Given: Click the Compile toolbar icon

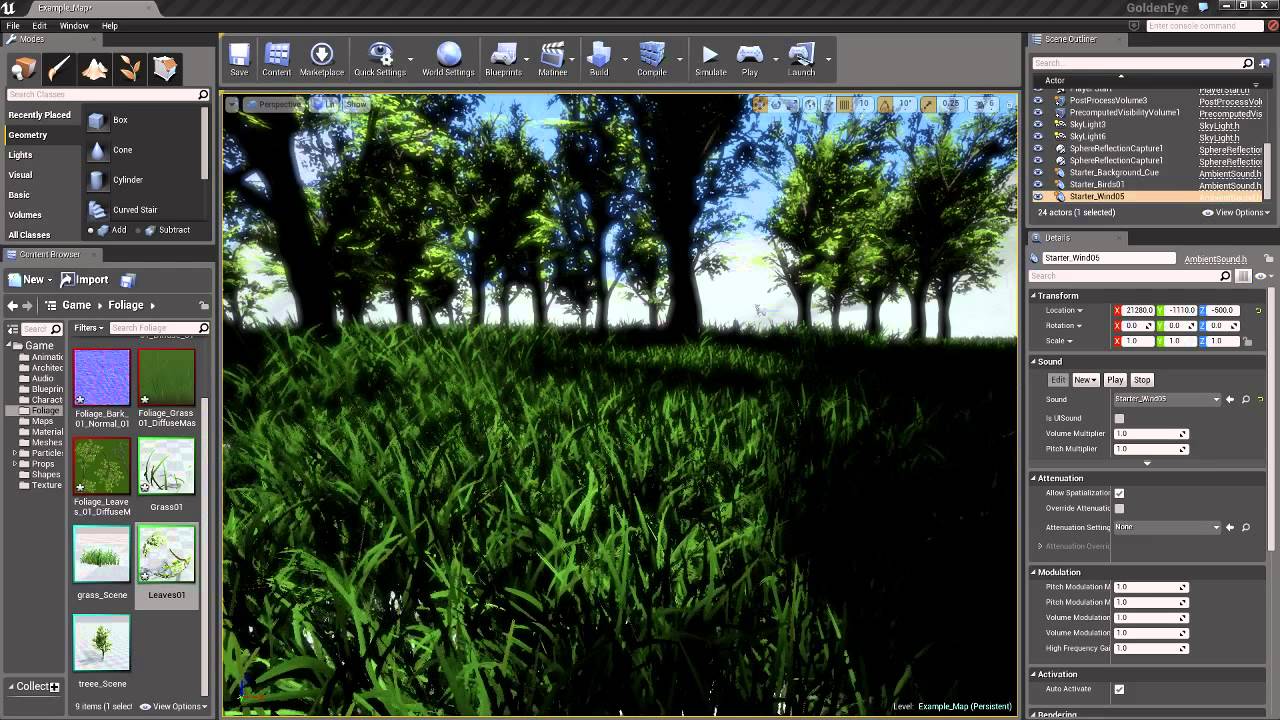Looking at the screenshot, I should (652, 60).
